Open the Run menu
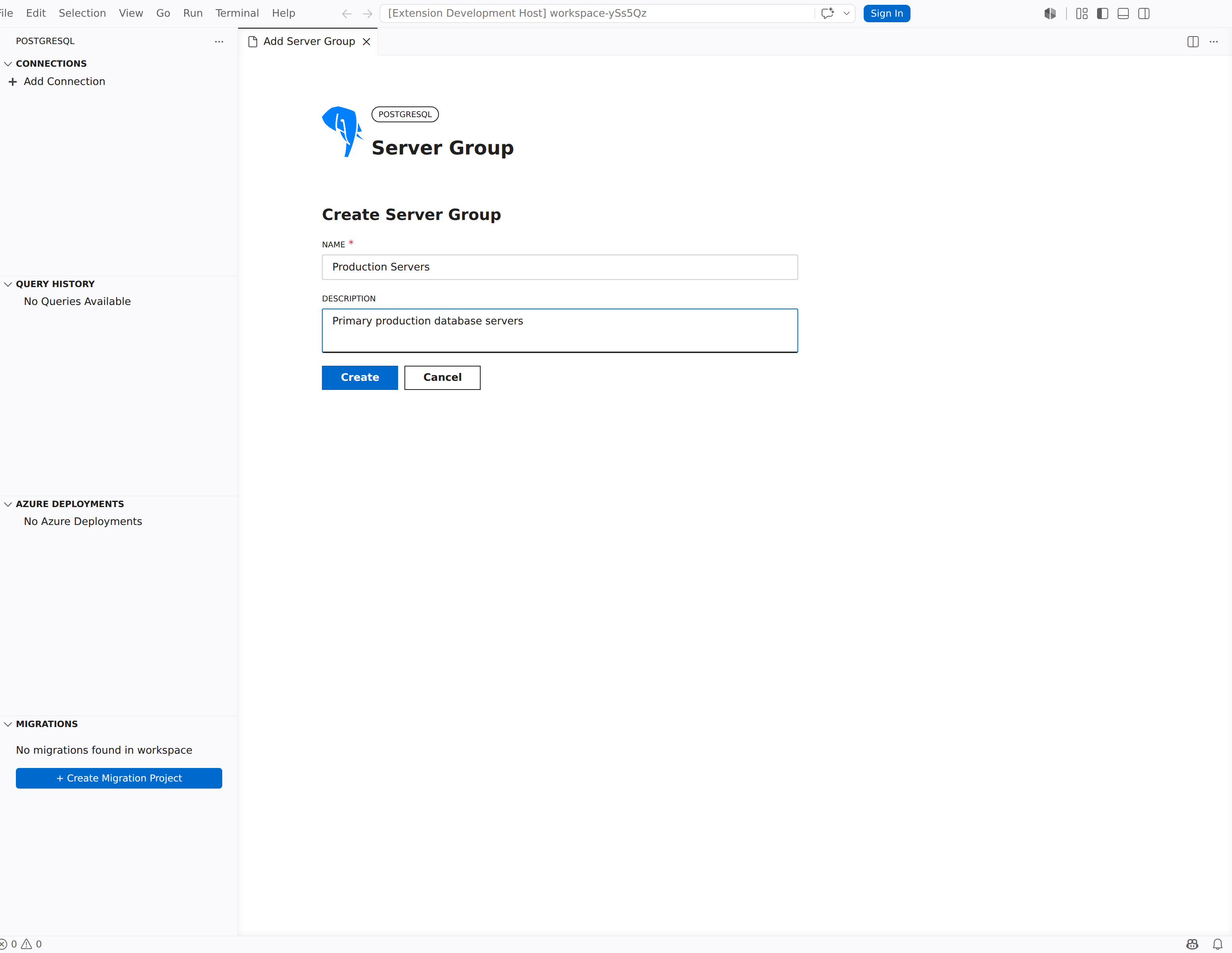1232x953 pixels. tap(193, 13)
